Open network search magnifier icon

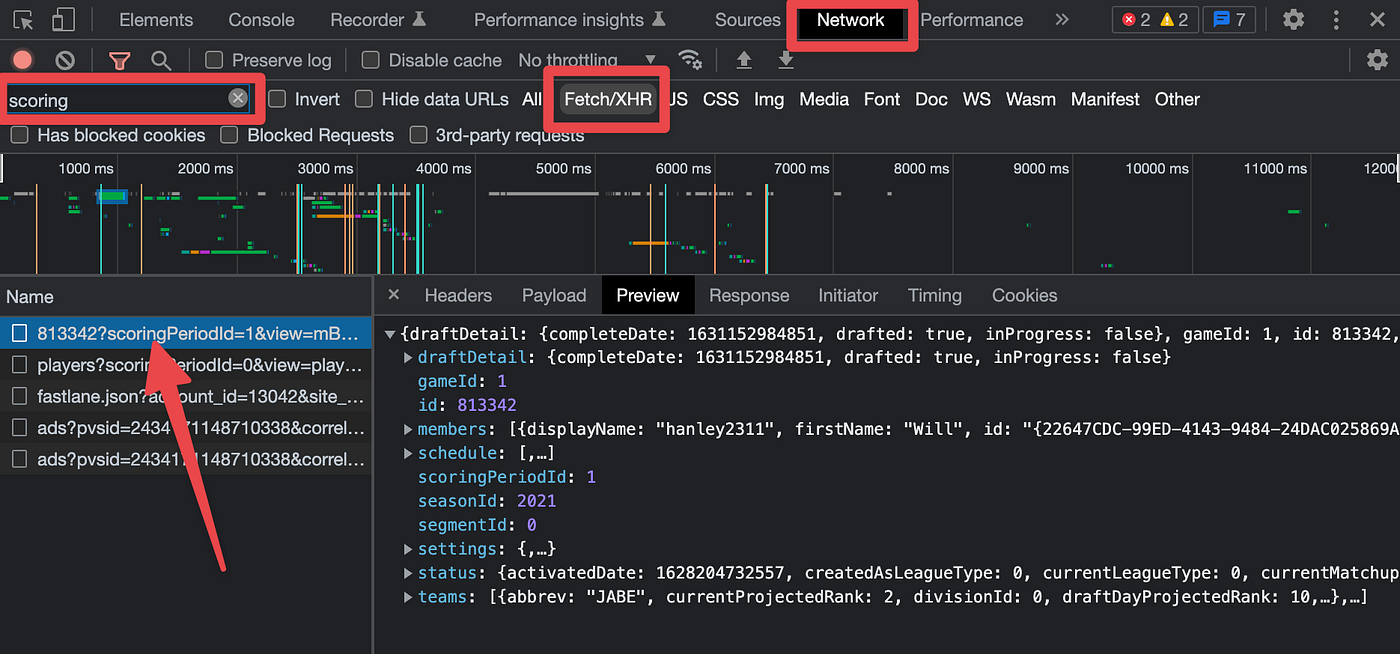pyautogui.click(x=160, y=60)
